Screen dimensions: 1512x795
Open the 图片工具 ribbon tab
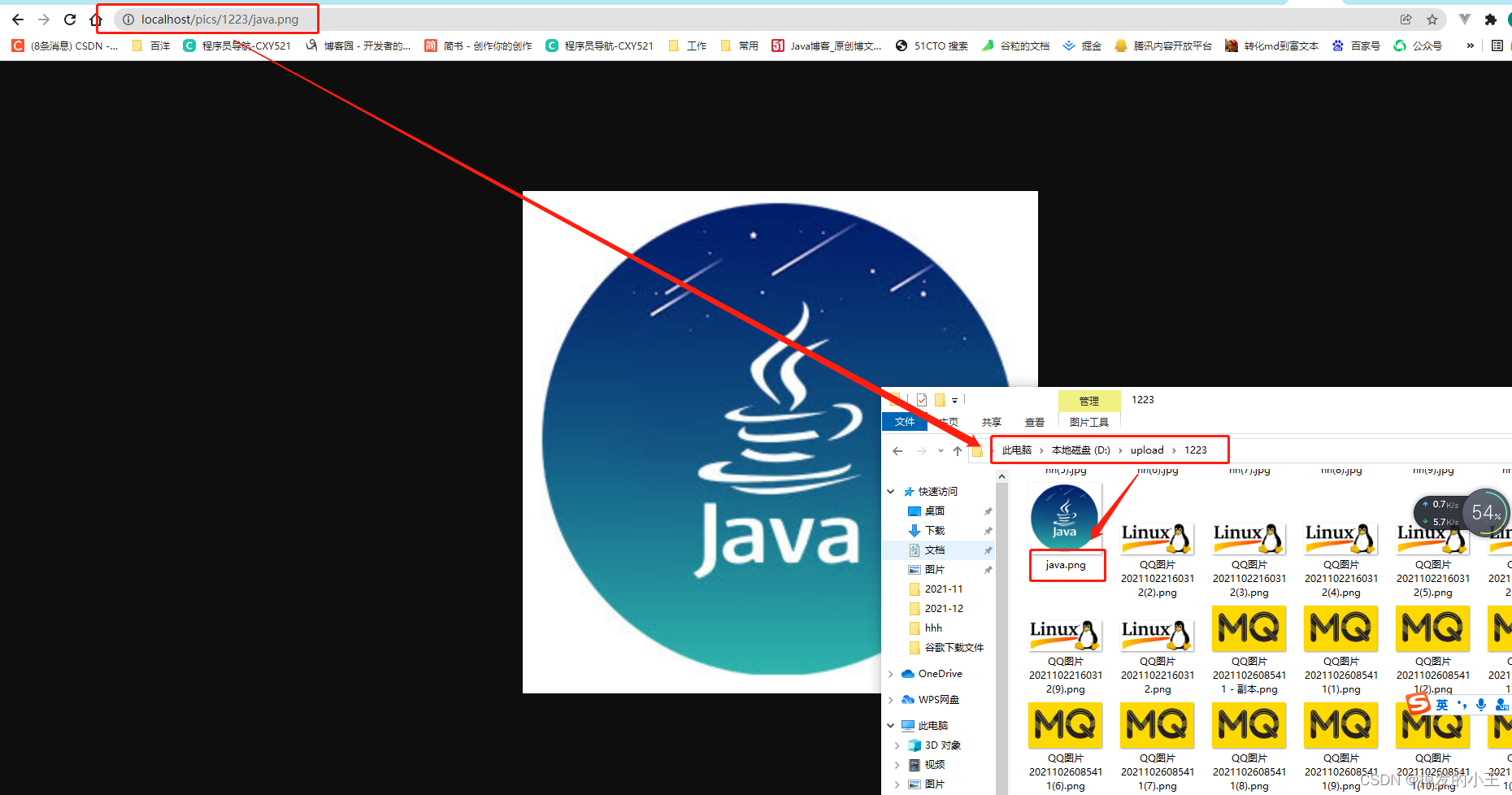click(x=1089, y=422)
